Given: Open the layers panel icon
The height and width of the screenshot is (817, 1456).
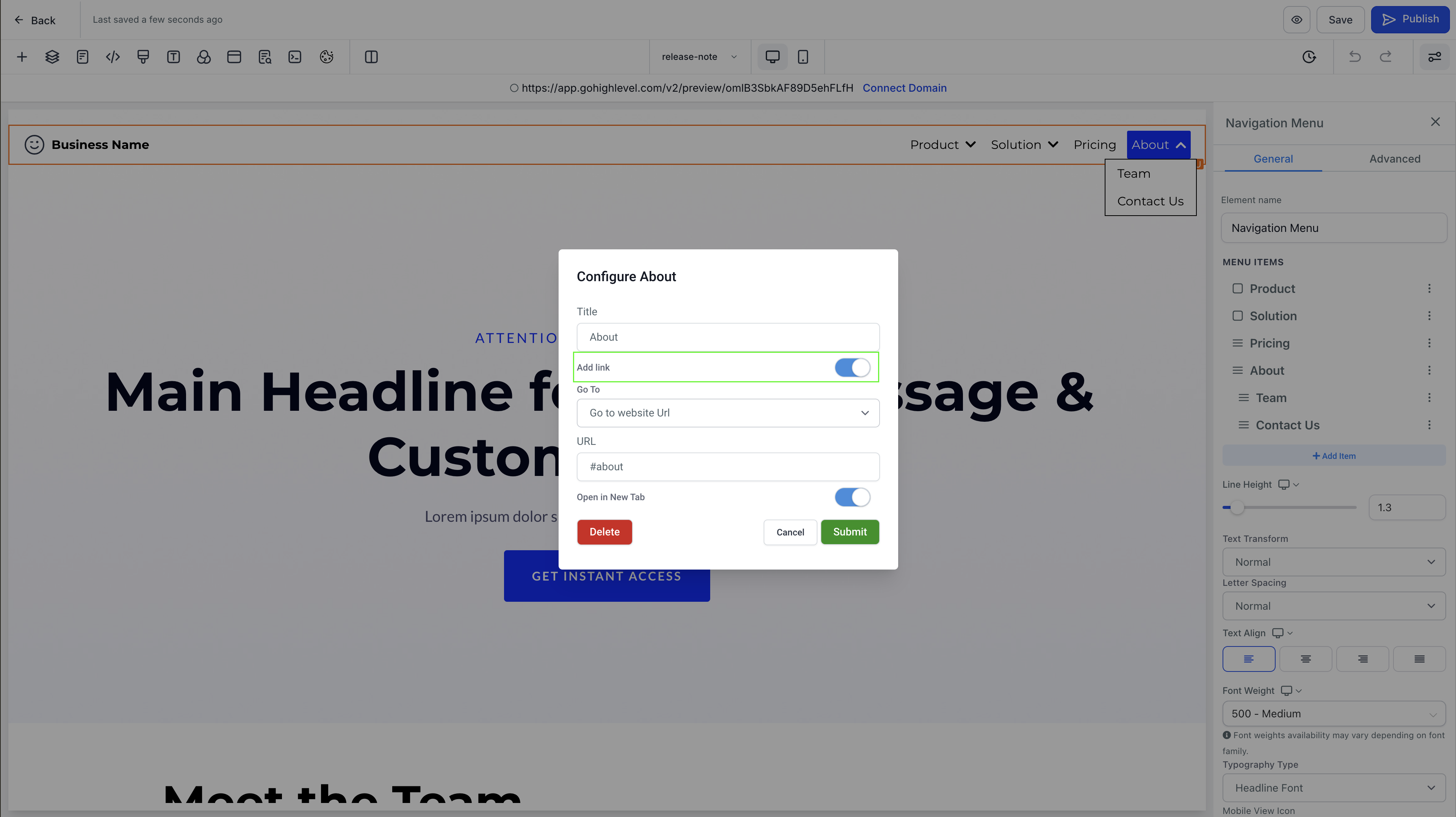Looking at the screenshot, I should [52, 56].
